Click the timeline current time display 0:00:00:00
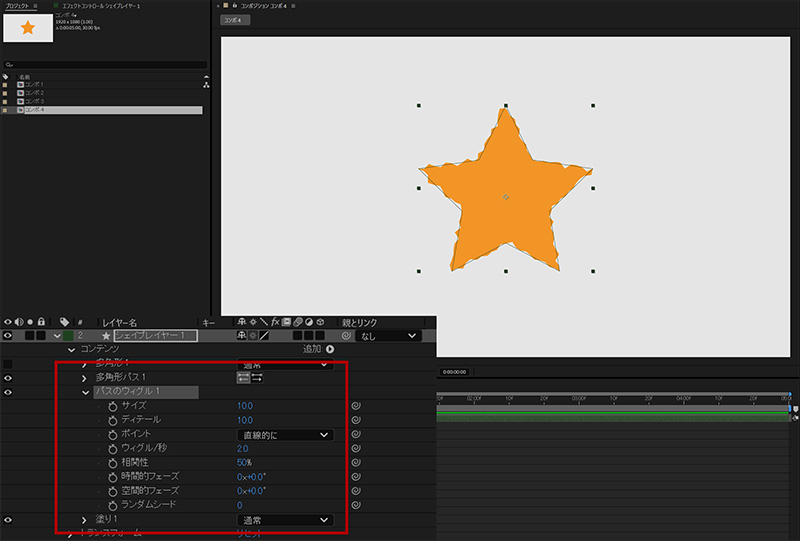The image size is (800, 541). [x=456, y=372]
